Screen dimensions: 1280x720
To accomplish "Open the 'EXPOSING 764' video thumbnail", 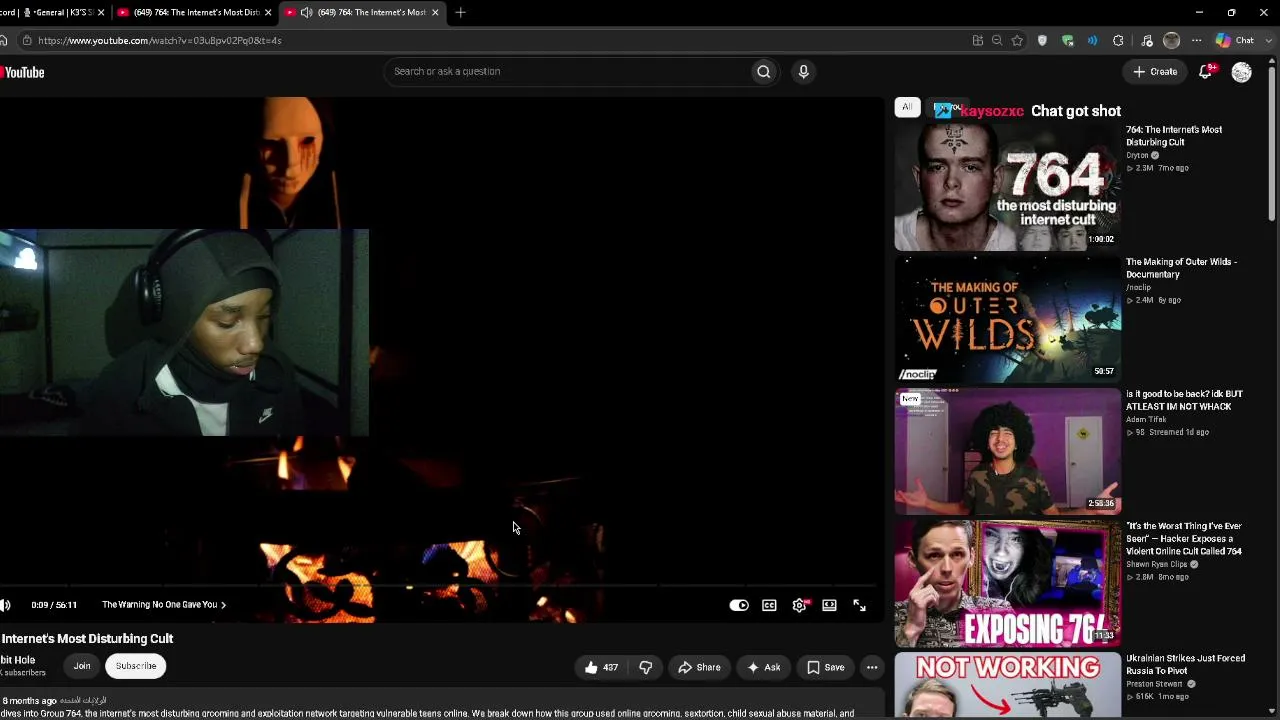I will (x=1007, y=584).
